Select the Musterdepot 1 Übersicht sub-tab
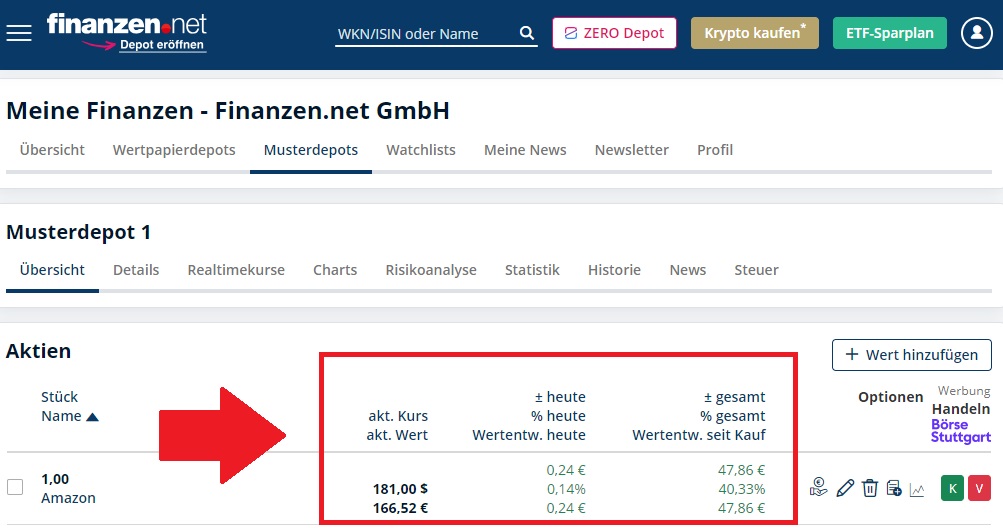The image size is (1003, 528). click(x=52, y=270)
